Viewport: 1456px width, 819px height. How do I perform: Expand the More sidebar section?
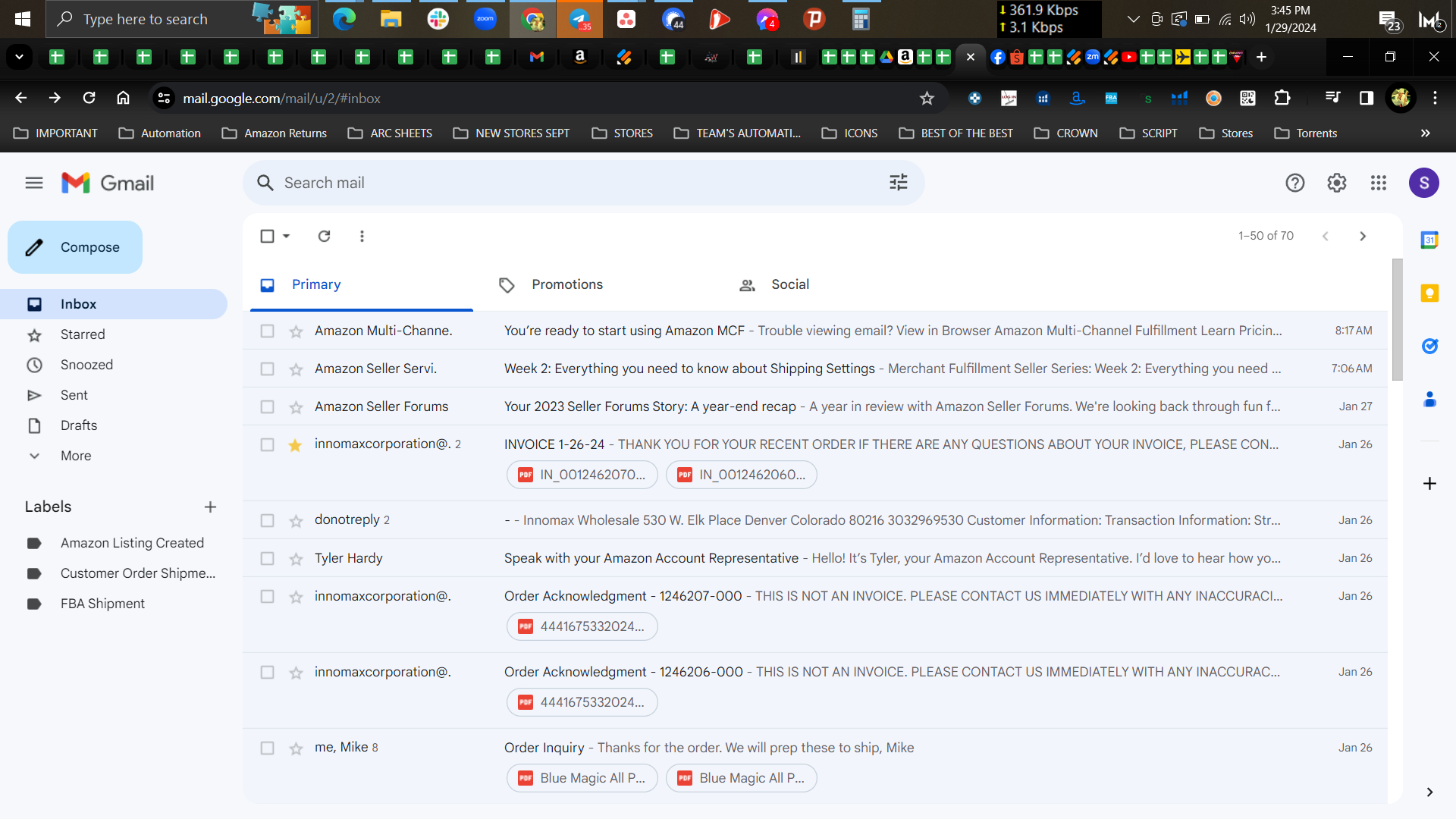pos(76,456)
